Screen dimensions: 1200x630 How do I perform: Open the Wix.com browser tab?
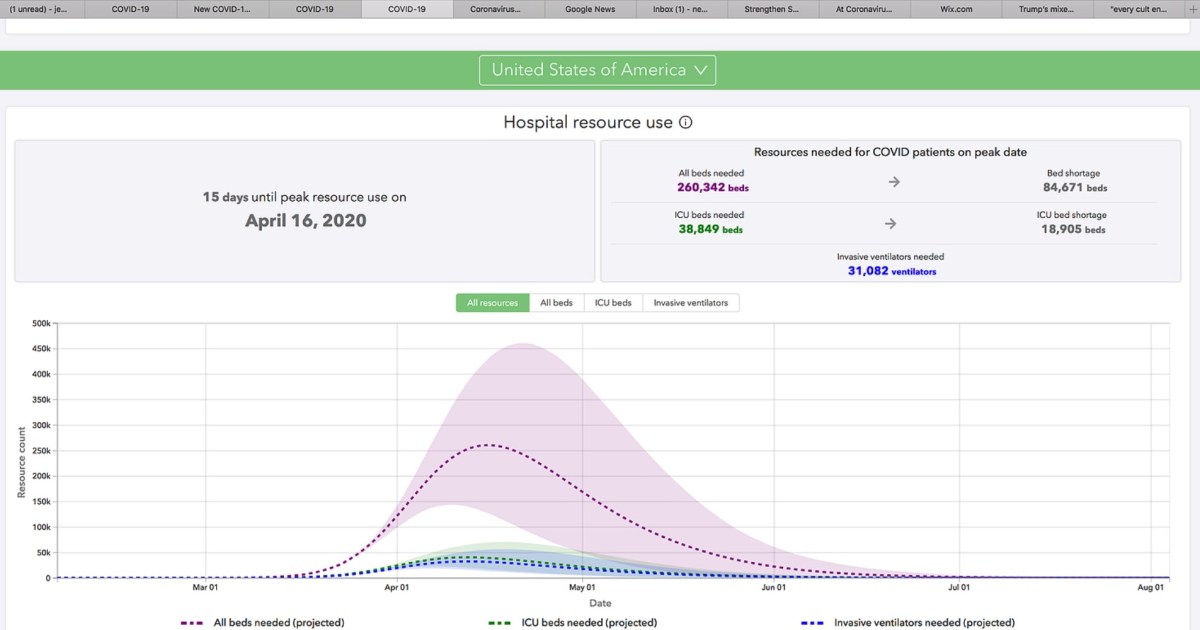click(956, 9)
